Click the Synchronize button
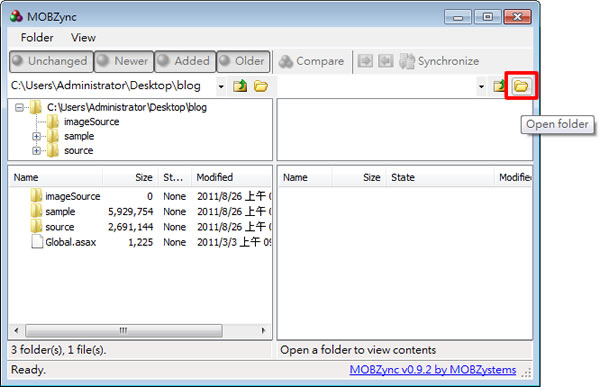The image size is (600, 387). pos(439,61)
